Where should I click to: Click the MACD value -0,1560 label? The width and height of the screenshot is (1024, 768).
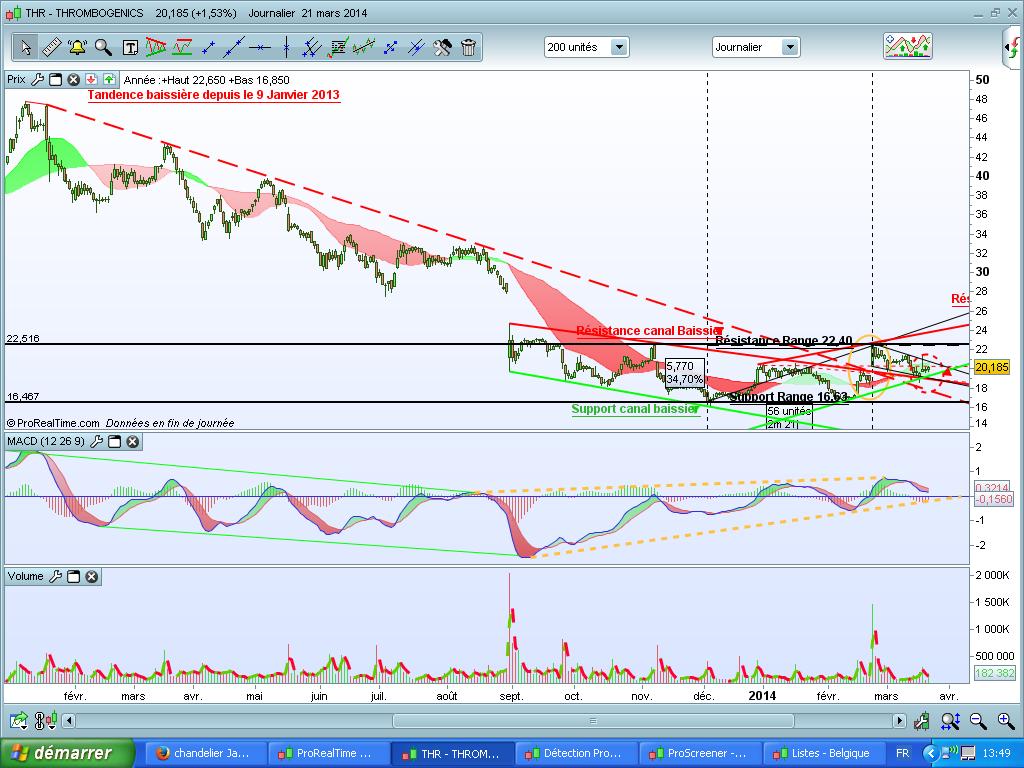click(x=994, y=499)
